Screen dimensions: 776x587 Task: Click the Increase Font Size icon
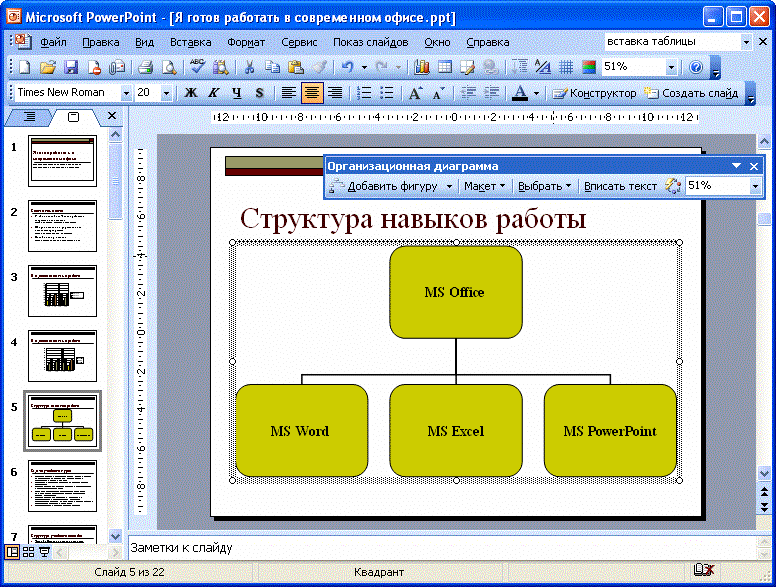[x=415, y=93]
